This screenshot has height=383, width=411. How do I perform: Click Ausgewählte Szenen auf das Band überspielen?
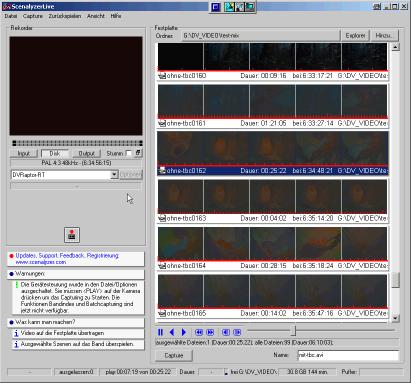(77, 344)
